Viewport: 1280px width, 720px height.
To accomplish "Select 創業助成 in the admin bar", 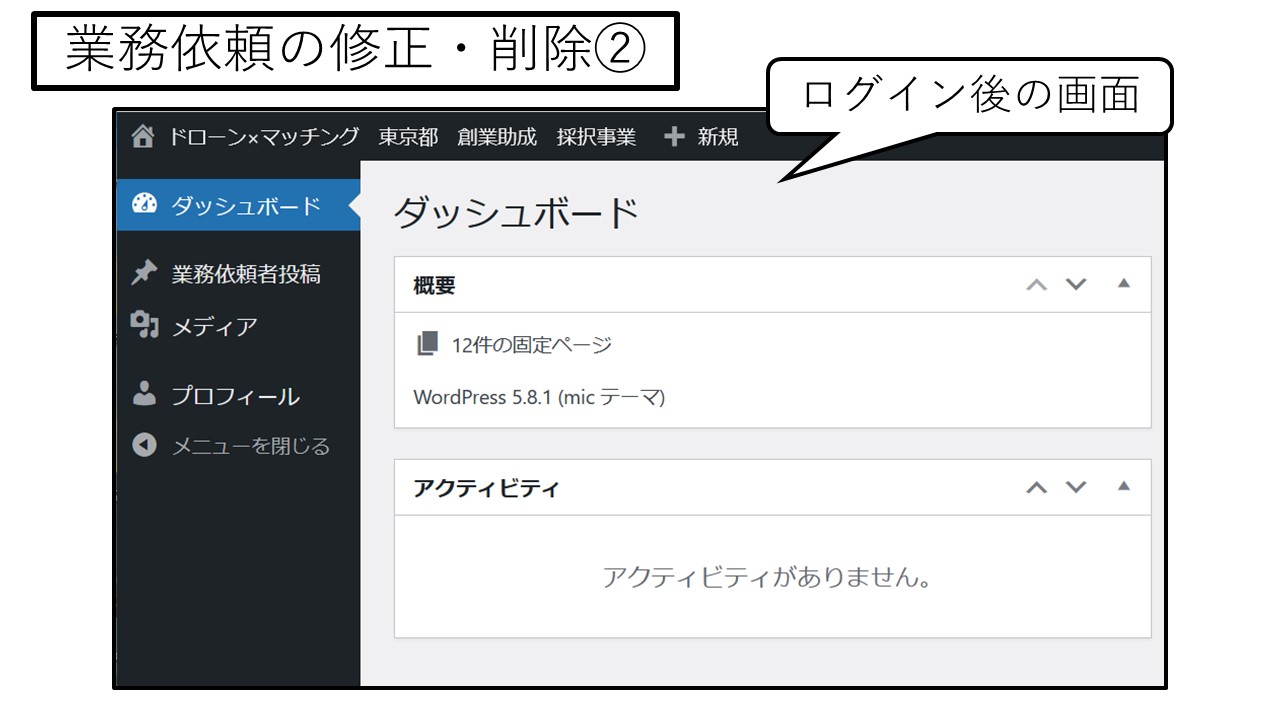I will (x=497, y=137).
